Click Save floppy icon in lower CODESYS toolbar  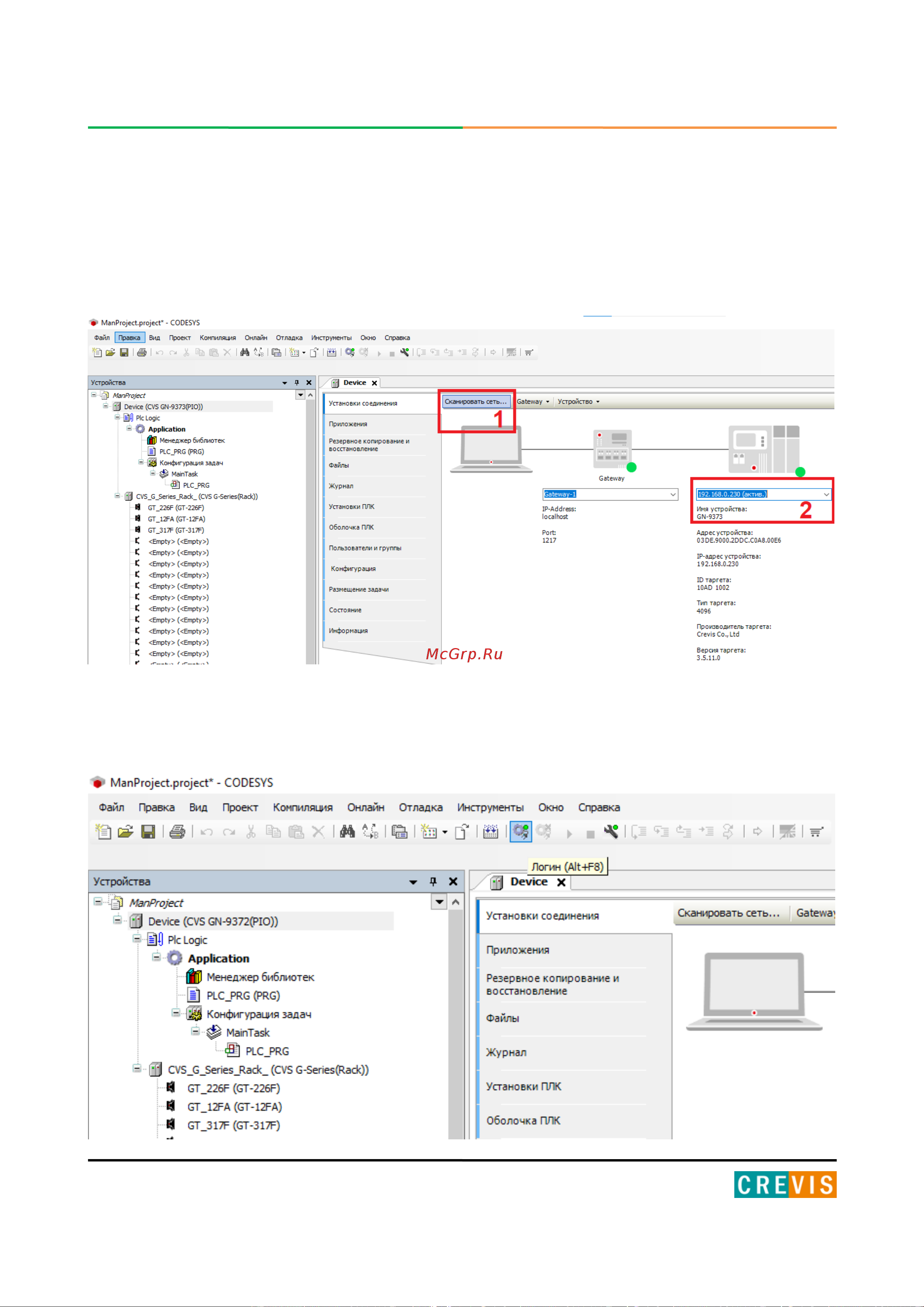(x=148, y=832)
